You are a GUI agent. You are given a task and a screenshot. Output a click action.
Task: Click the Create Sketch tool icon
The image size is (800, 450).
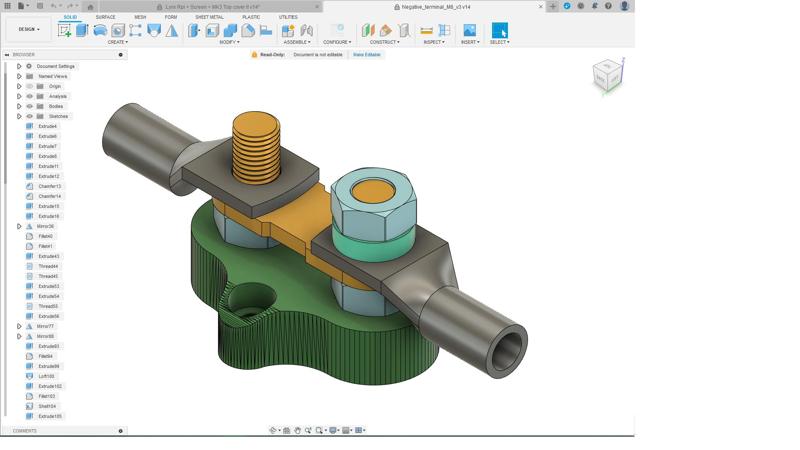tap(64, 30)
